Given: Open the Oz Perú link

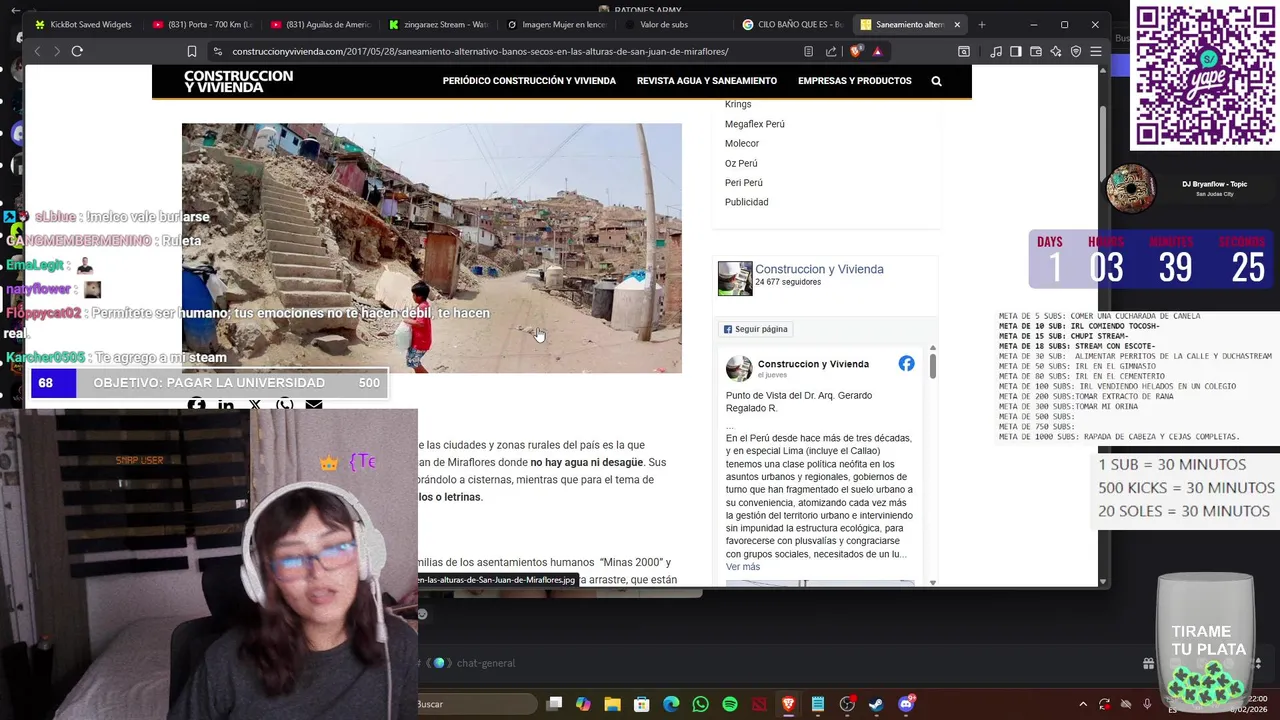Looking at the screenshot, I should (x=741, y=163).
